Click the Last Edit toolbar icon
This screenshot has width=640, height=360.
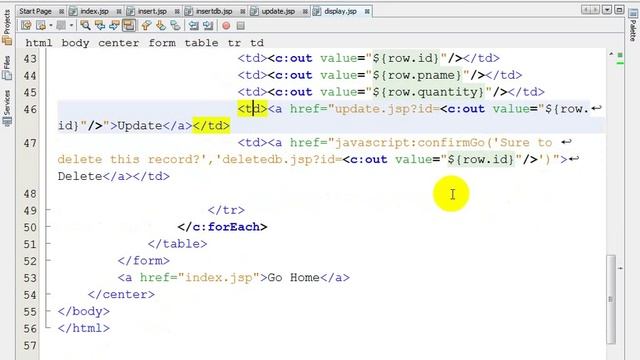point(26,26)
